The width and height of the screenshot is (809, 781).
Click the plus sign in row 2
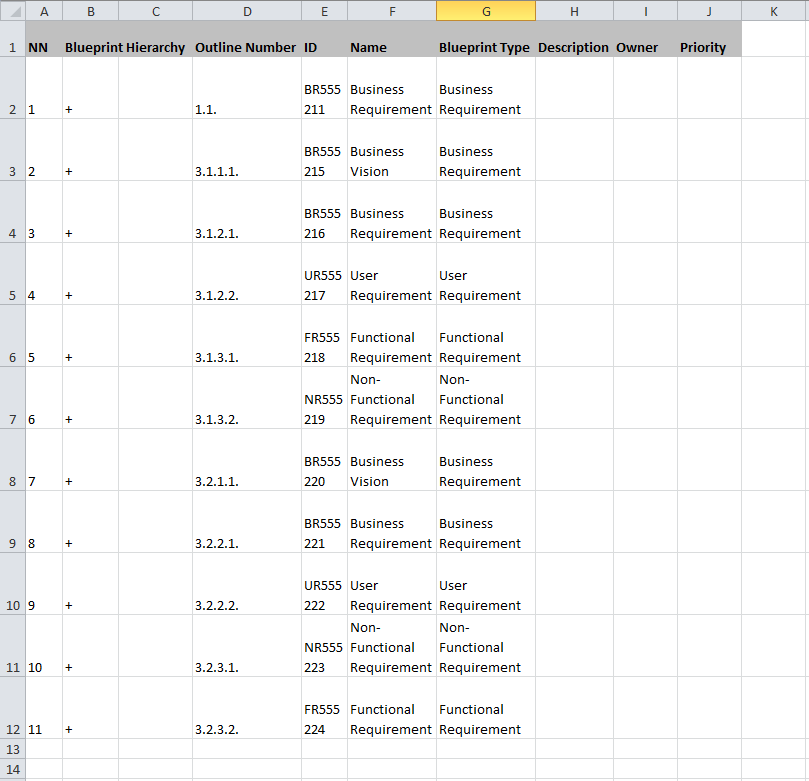tap(69, 110)
